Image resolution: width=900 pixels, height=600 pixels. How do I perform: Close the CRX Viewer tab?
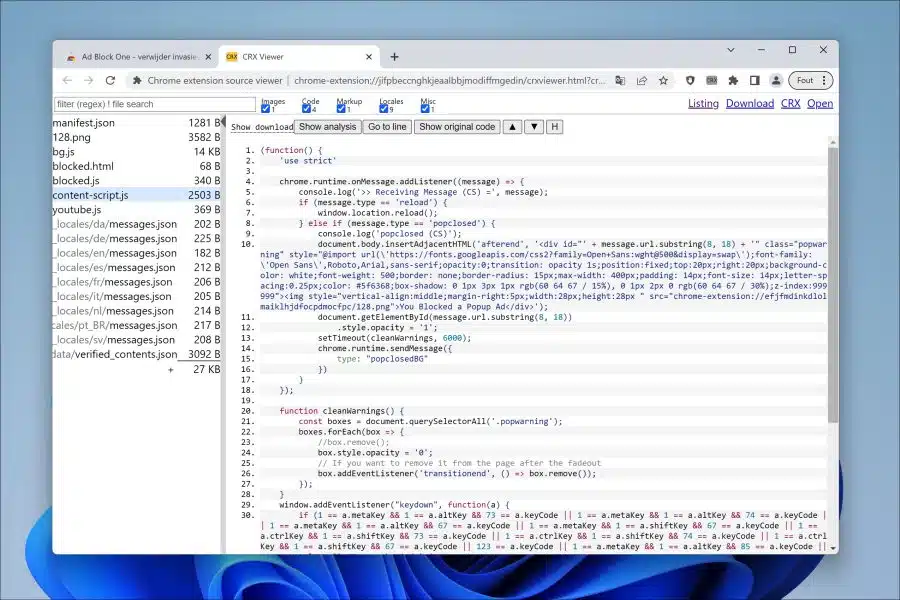pos(369,57)
